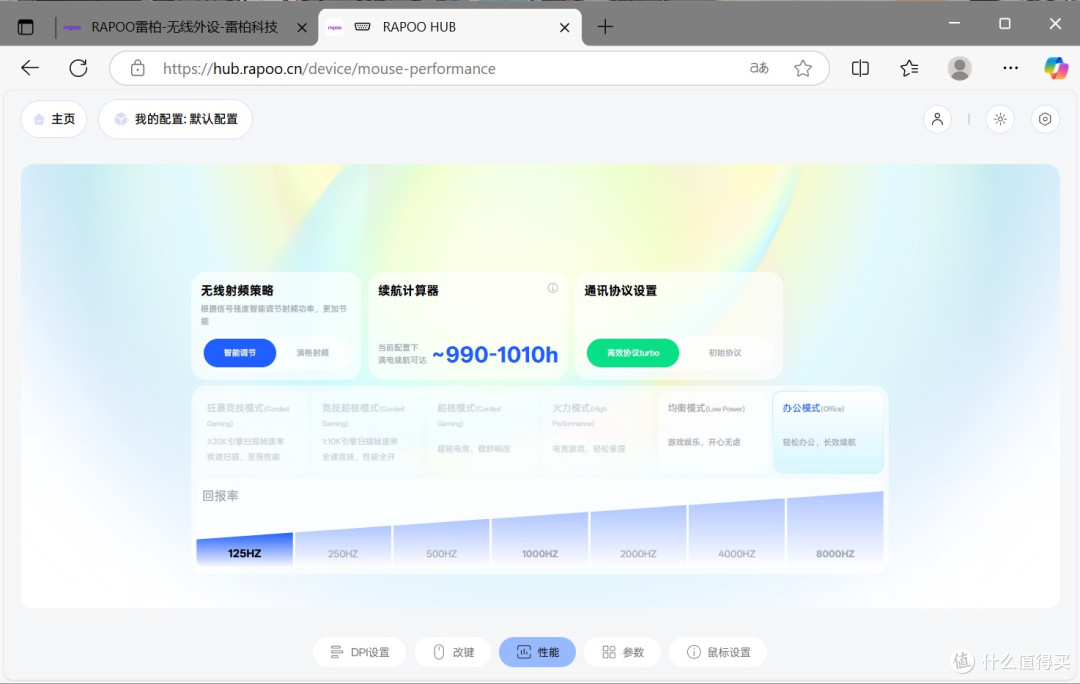Open browser settings ellipsis menu

[1010, 68]
